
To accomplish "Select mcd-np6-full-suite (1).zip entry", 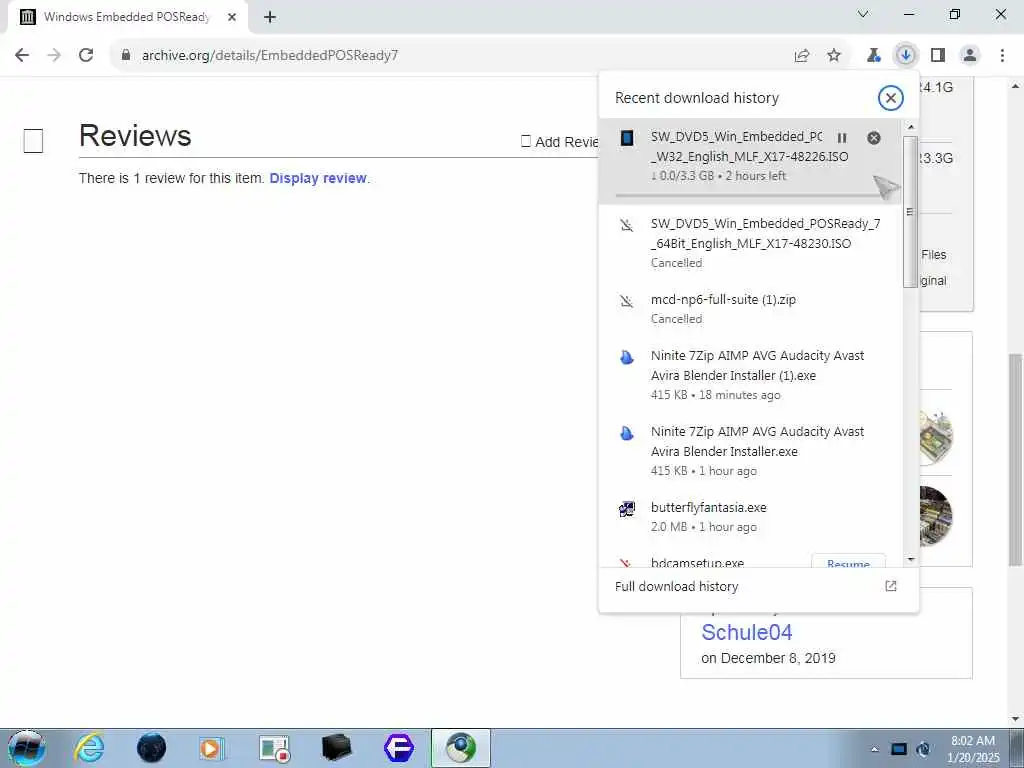I will (x=750, y=308).
